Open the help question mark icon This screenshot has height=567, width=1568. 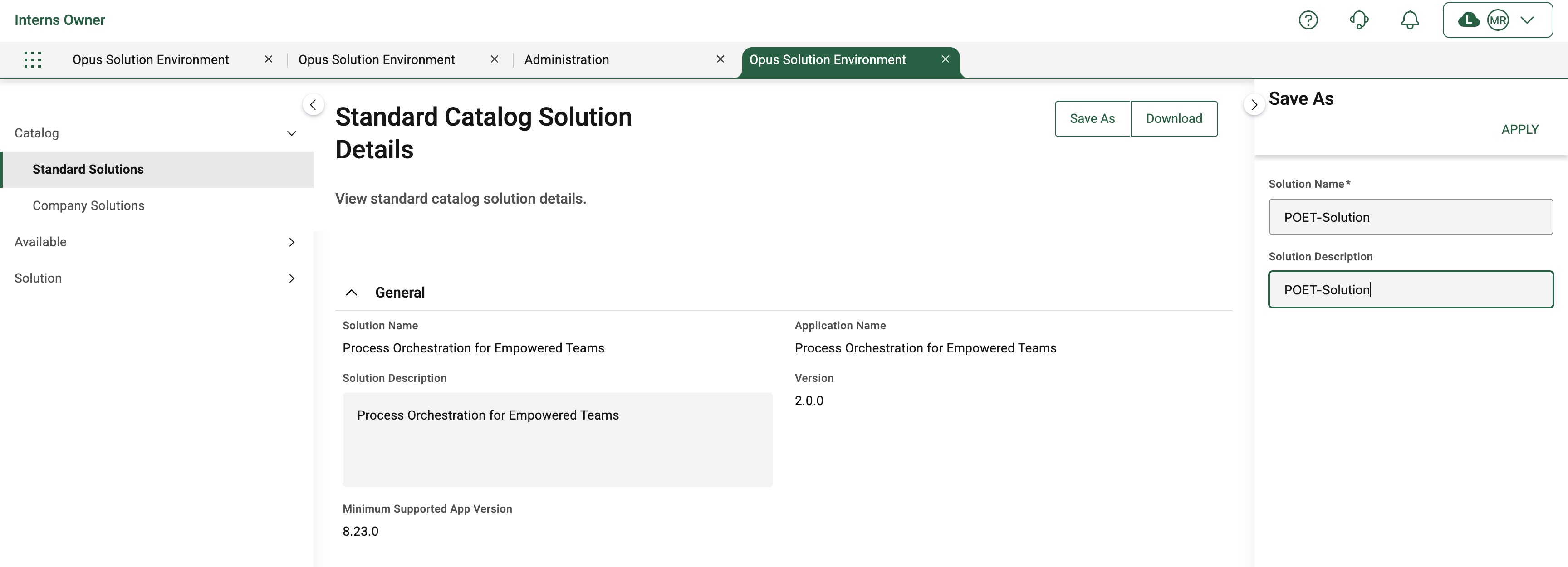point(1308,20)
